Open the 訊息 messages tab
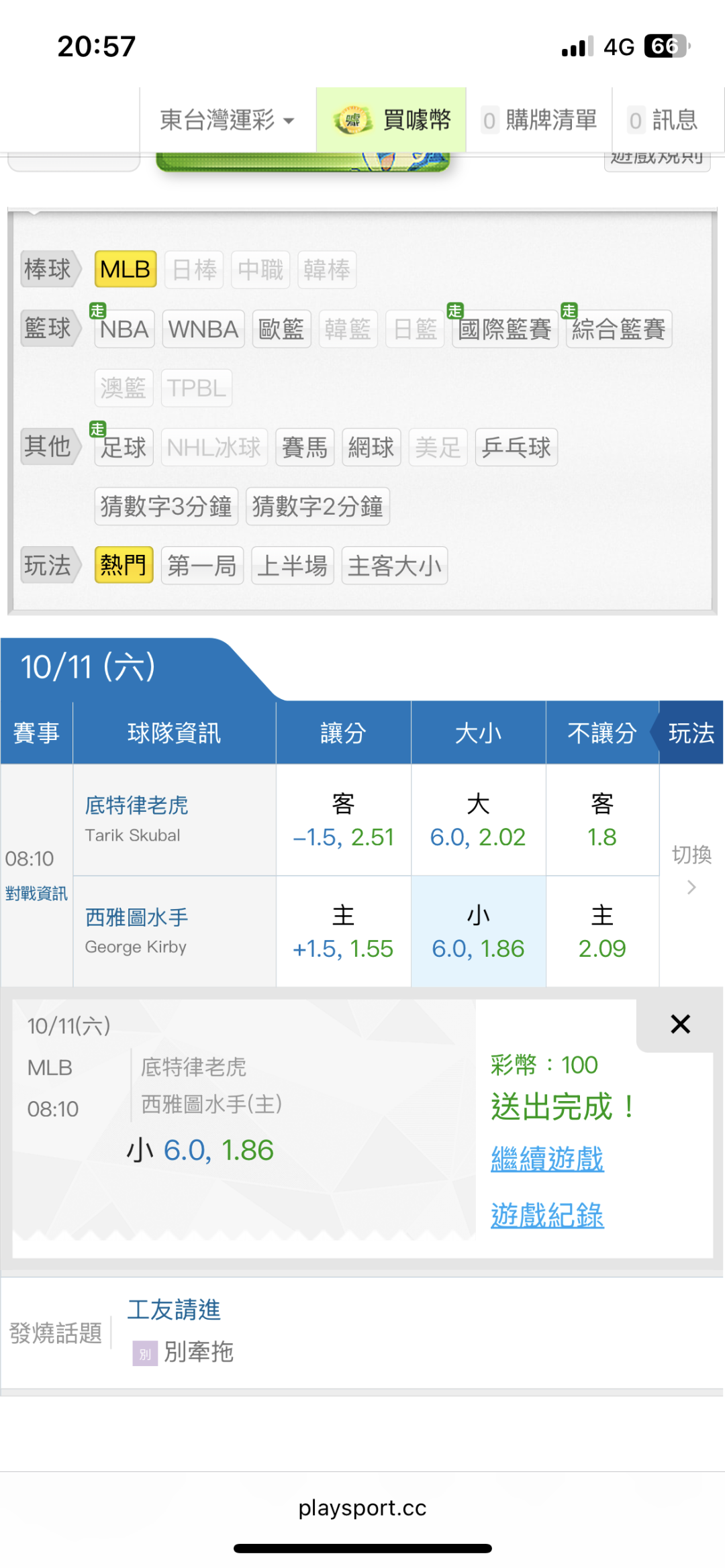725x1568 pixels. pyautogui.click(x=663, y=121)
